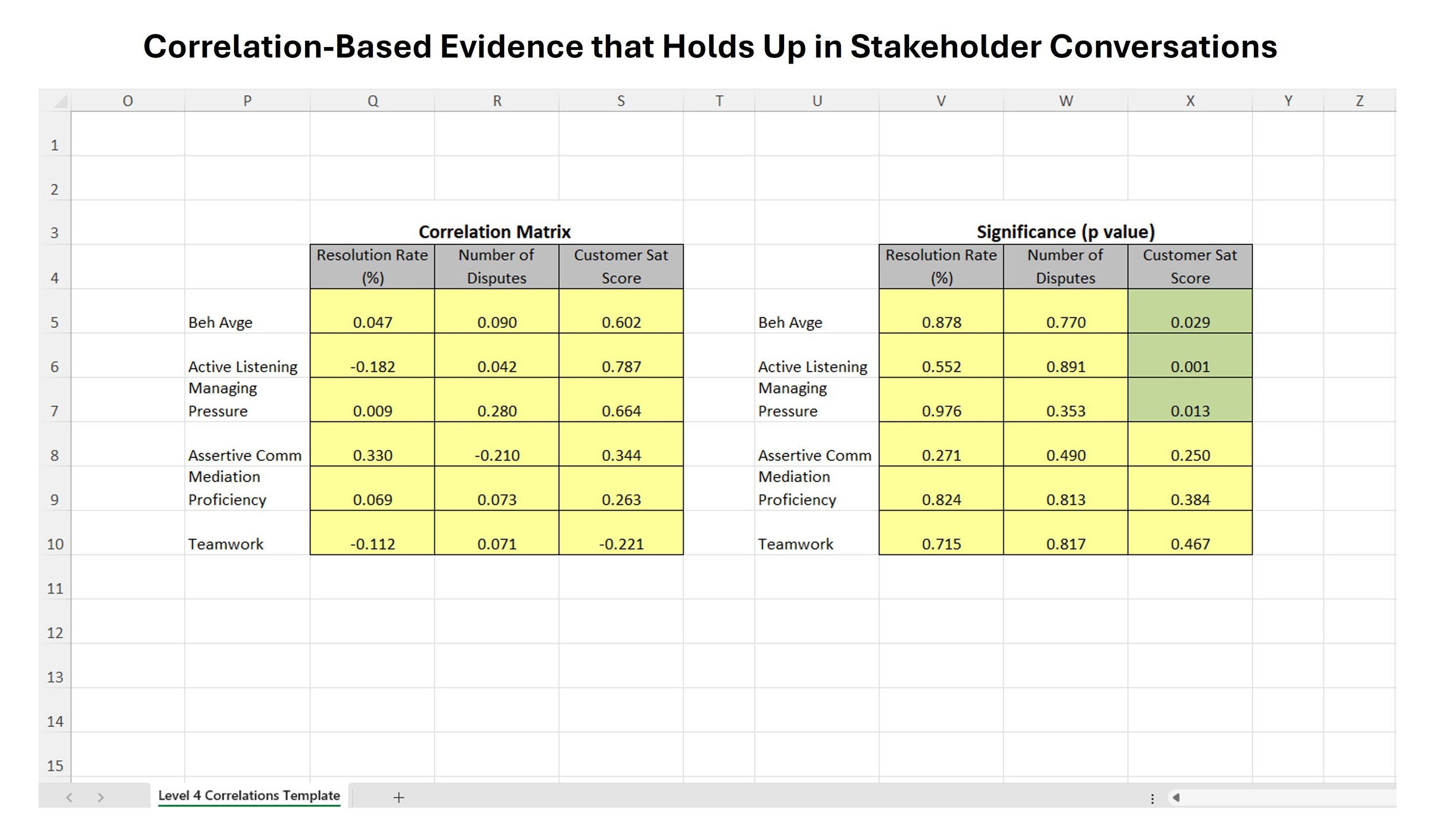
Task: Click Teamwork label in correlation matrix
Action: [226, 544]
